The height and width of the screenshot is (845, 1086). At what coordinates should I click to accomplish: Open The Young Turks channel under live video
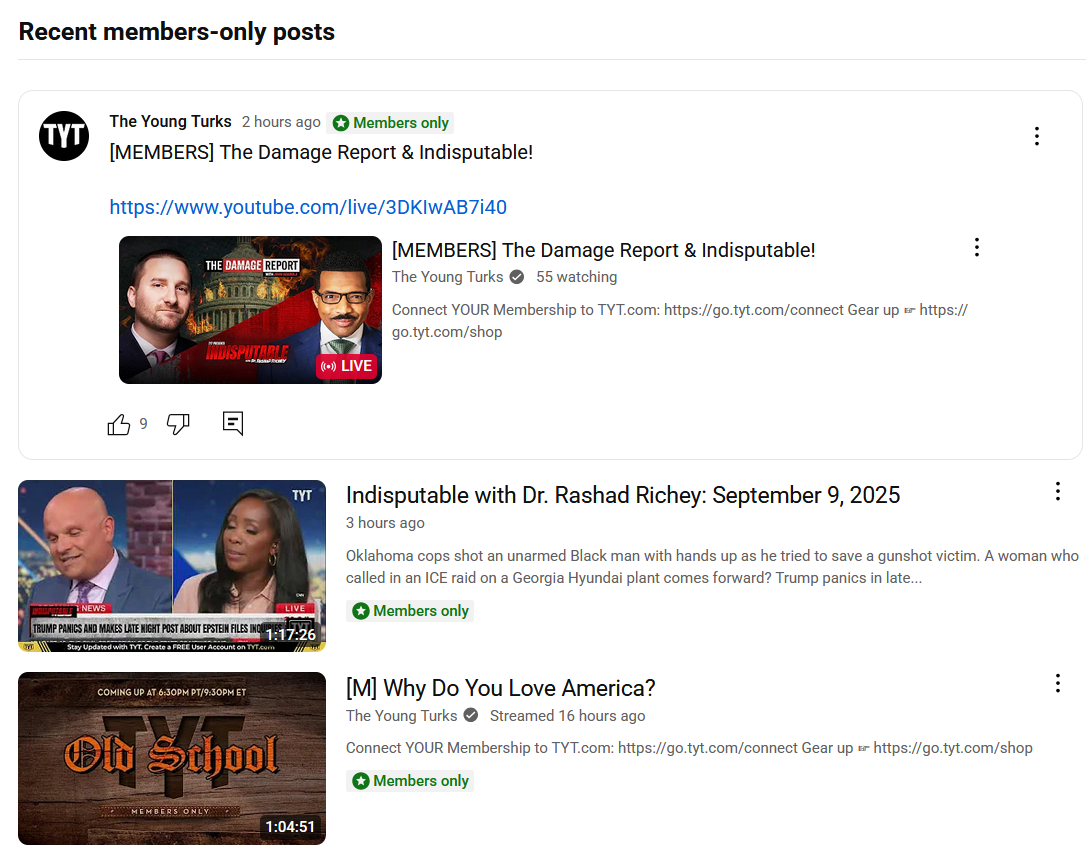(447, 277)
